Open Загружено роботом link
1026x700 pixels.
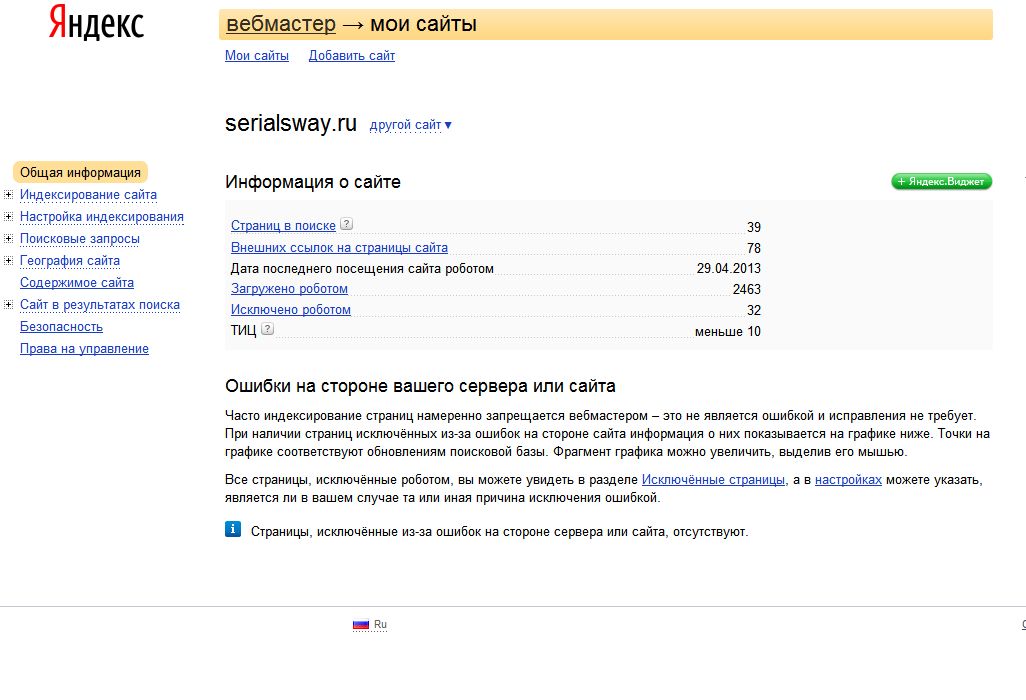click(x=289, y=289)
